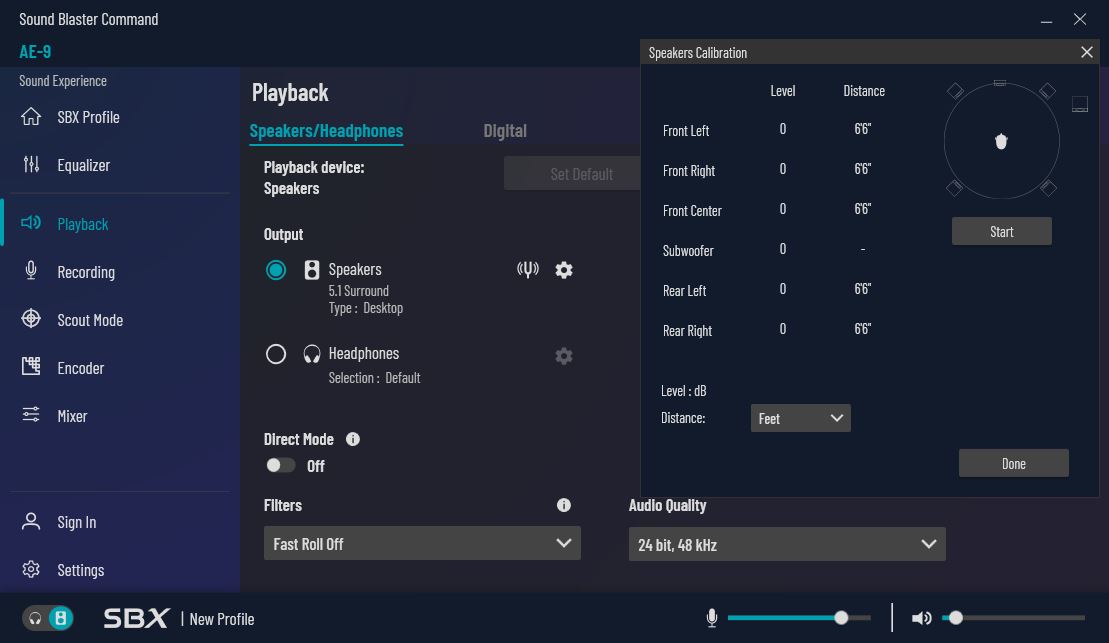Expand the Fast Roll Off filters dropdown

click(421, 544)
